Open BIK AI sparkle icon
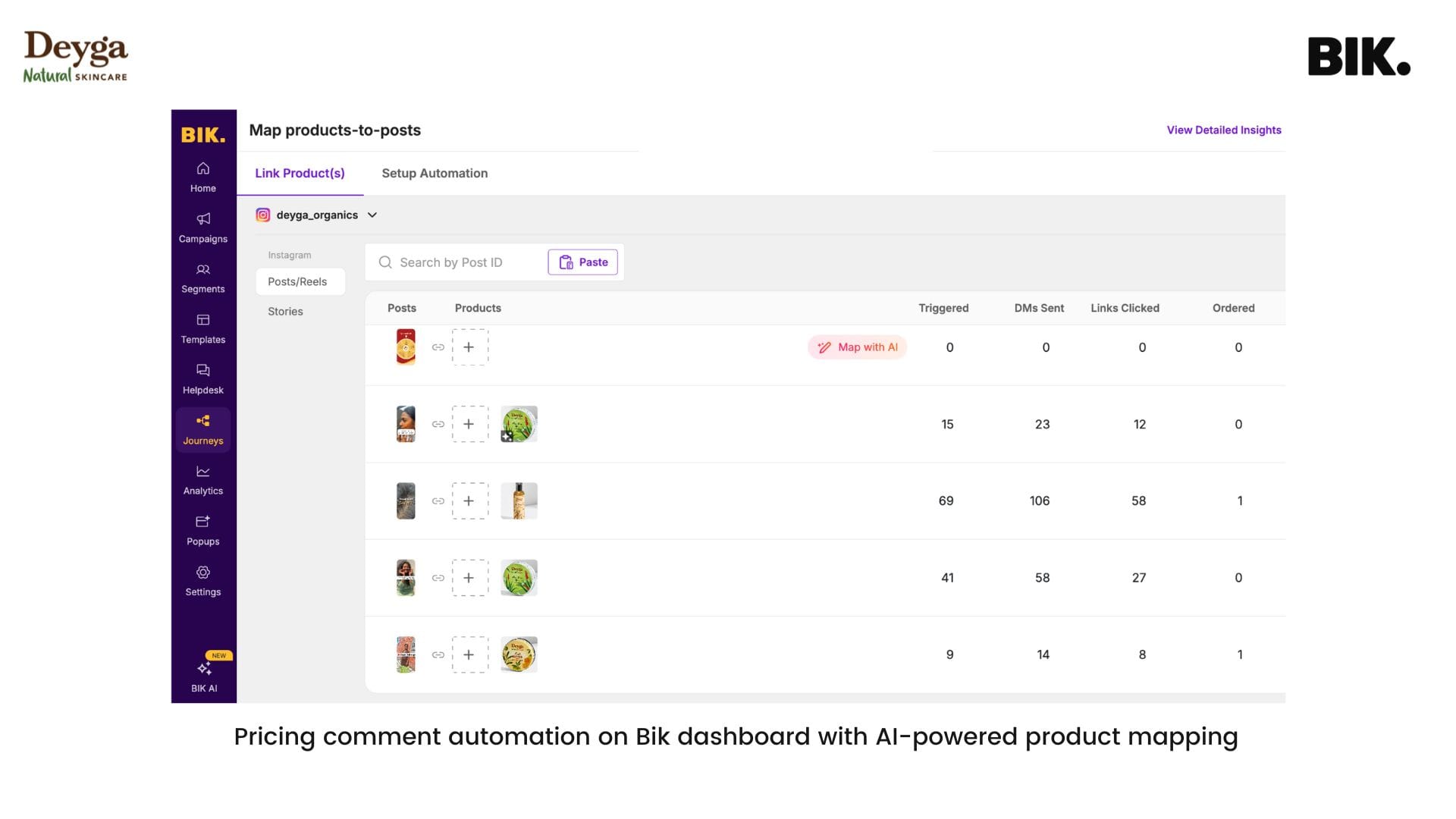This screenshot has height=819, width=1456. click(x=204, y=669)
